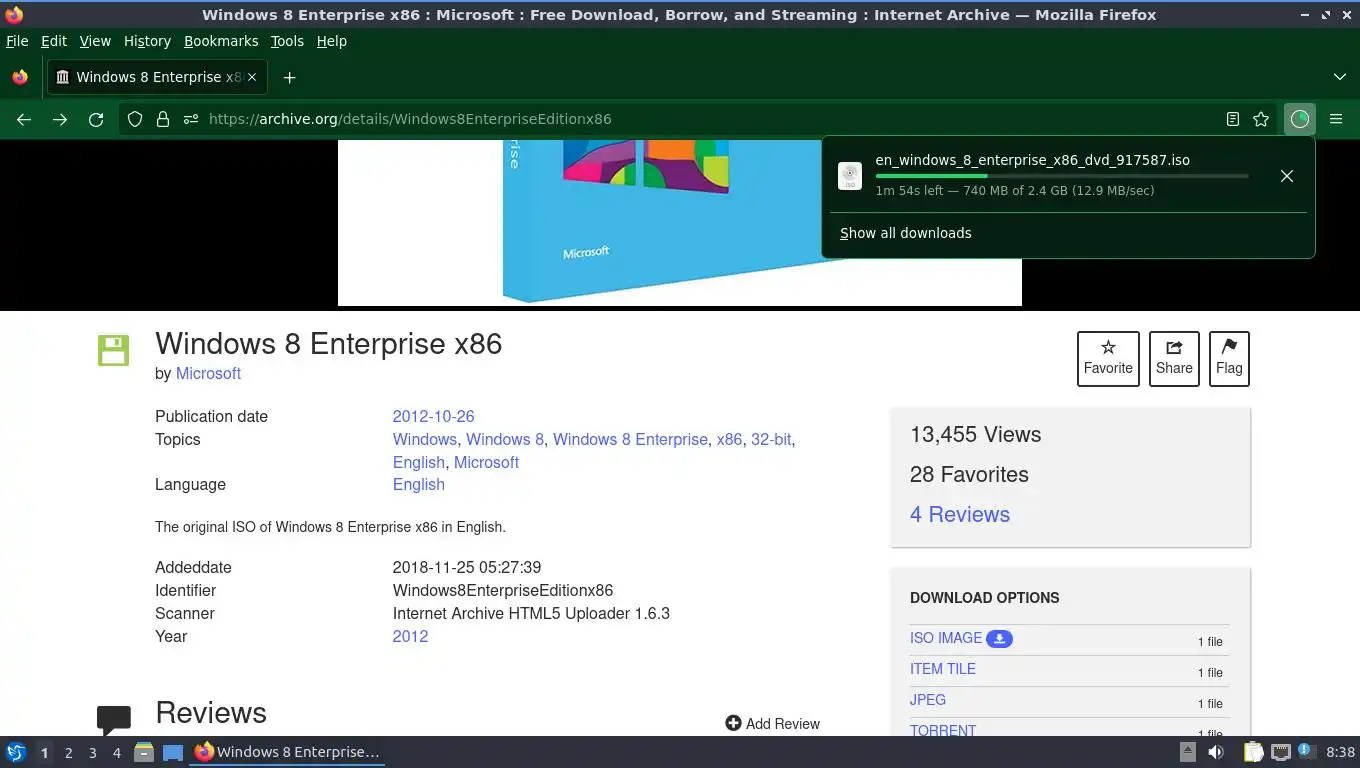Image resolution: width=1360 pixels, height=768 pixels.
Task: Open the update notification tray icon
Action: pyautogui.click(x=1305, y=750)
